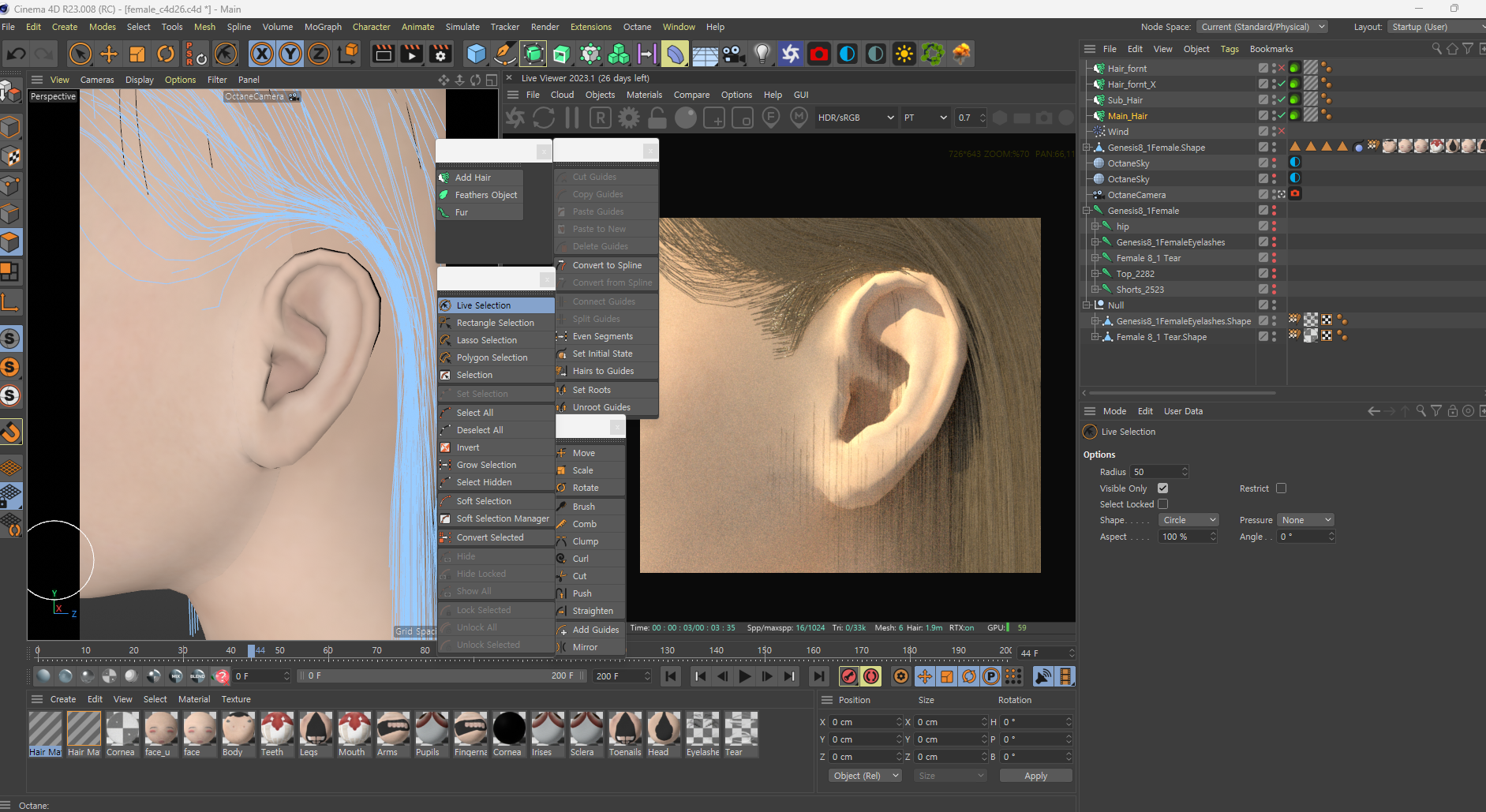
Task: Click the render lock padlock icon in Live Viewer
Action: point(657,118)
